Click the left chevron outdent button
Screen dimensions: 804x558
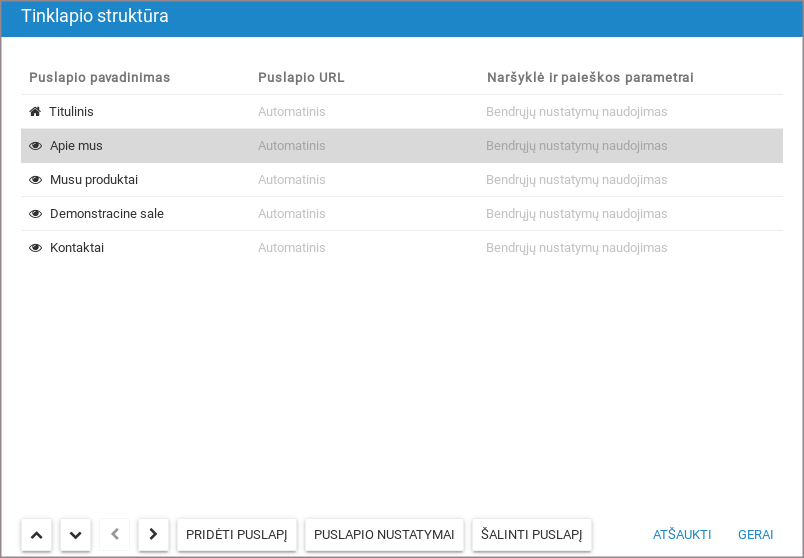point(114,534)
